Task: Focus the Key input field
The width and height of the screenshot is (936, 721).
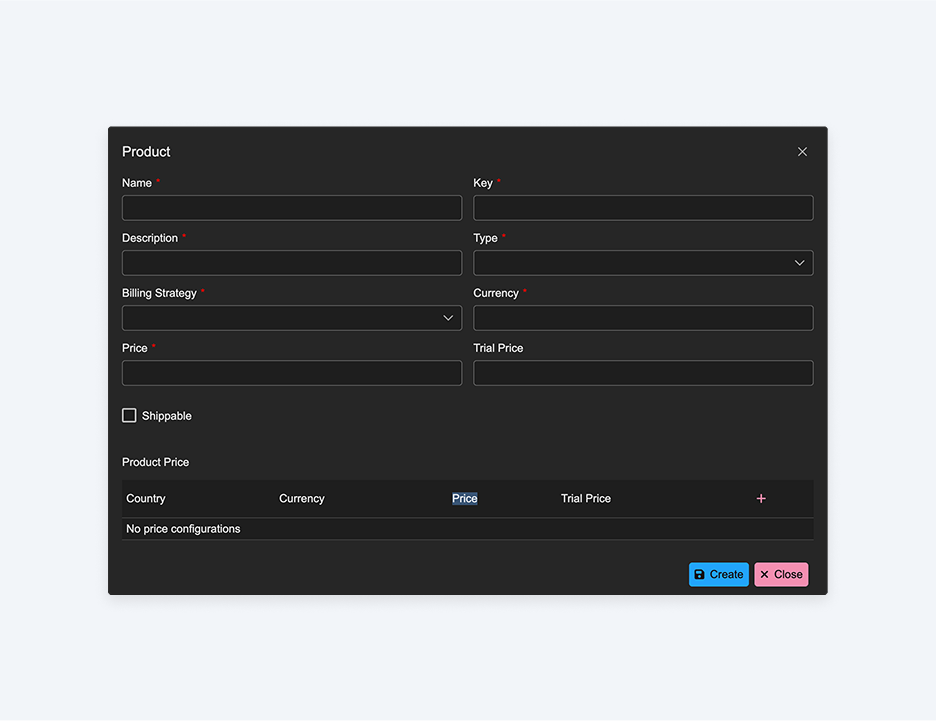Action: coord(643,208)
